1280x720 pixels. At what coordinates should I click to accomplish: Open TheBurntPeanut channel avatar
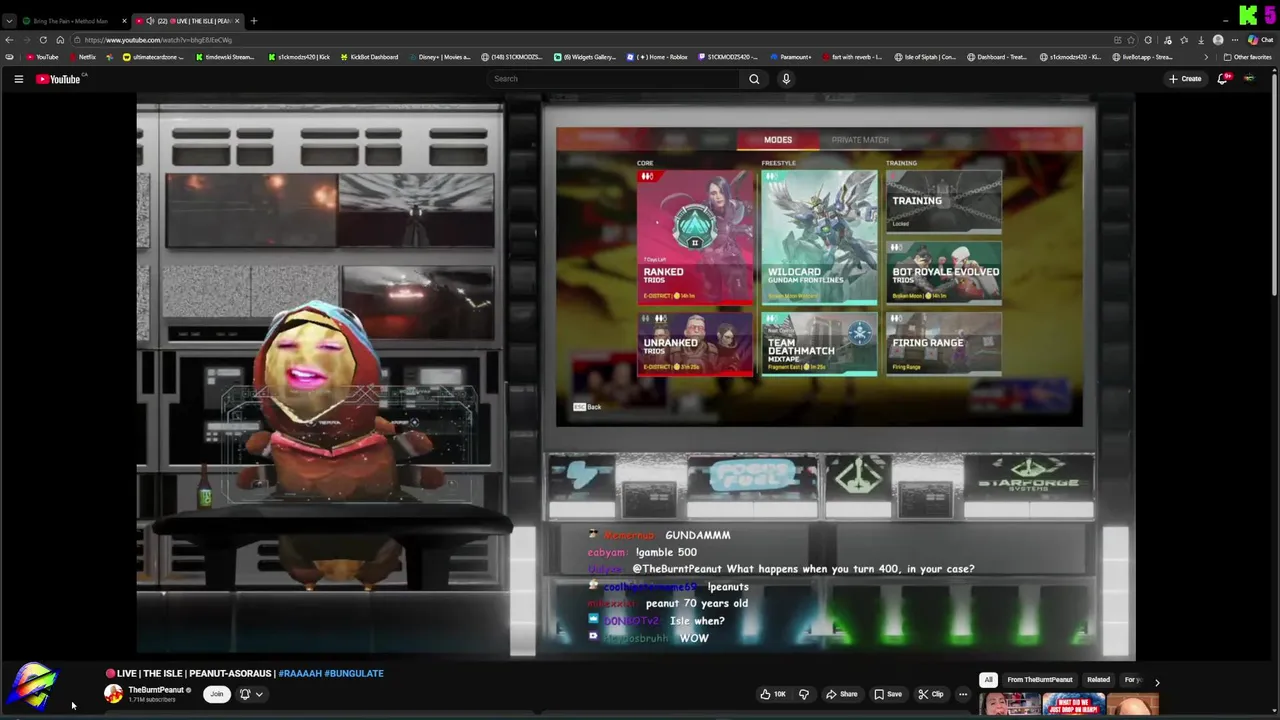coord(114,694)
